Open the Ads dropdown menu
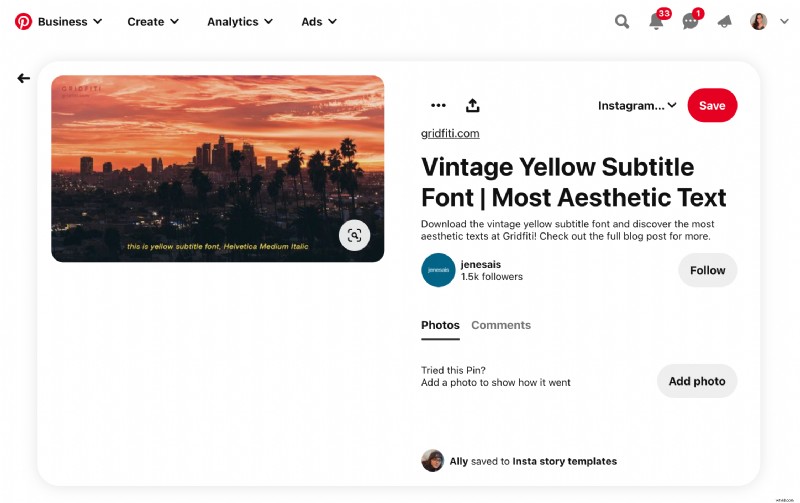 tap(319, 21)
